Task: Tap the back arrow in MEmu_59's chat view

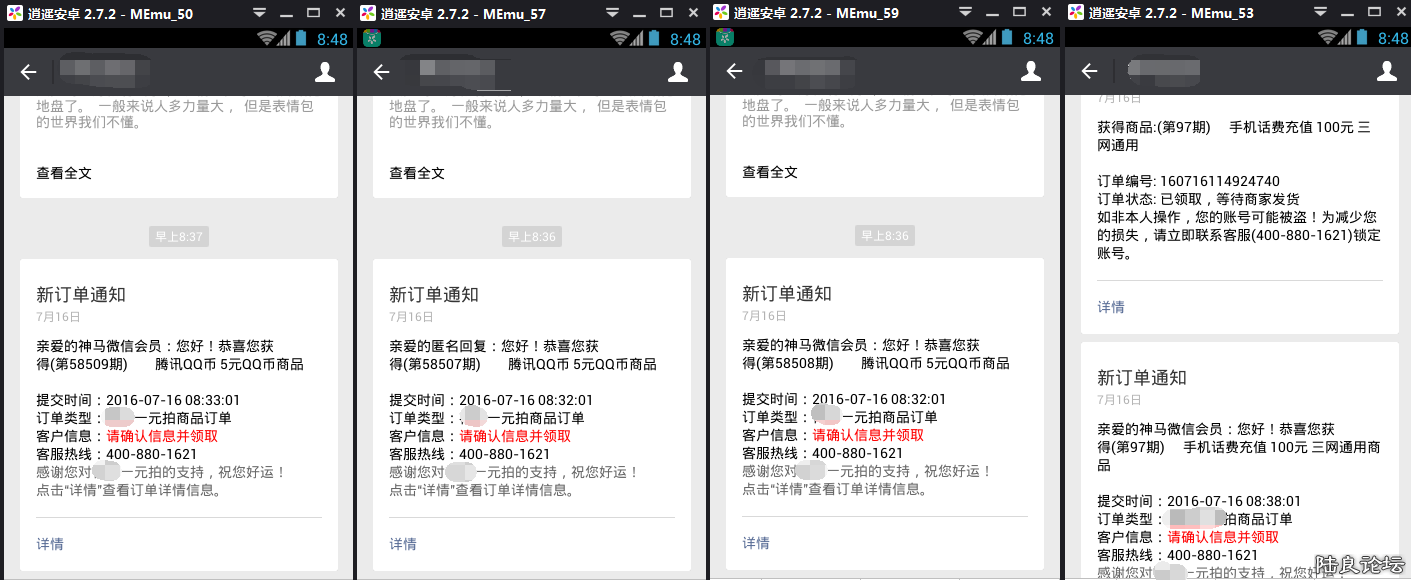Action: [734, 72]
